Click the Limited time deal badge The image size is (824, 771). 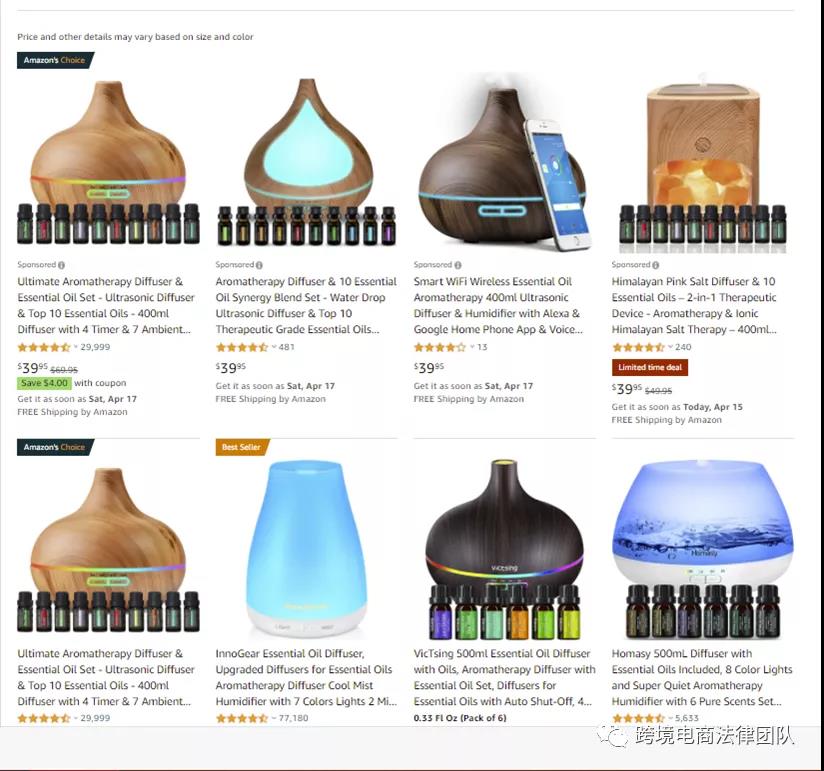650,367
